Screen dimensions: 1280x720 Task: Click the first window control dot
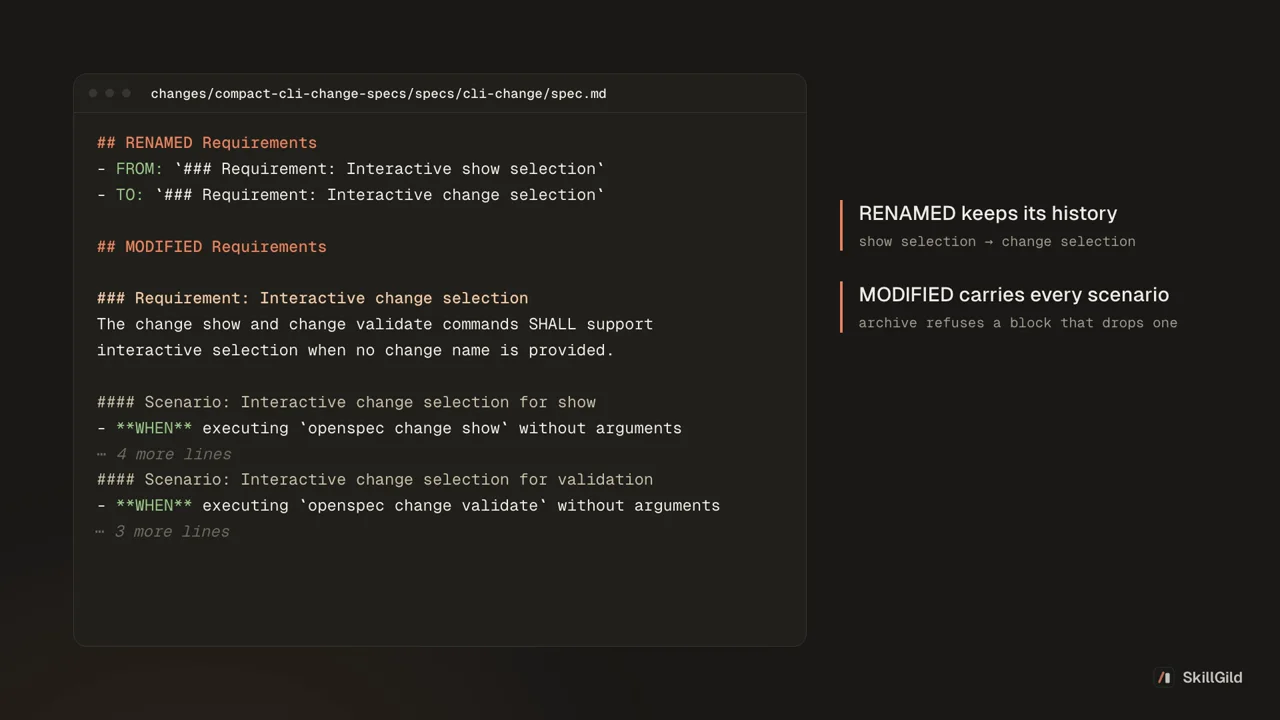[93, 93]
